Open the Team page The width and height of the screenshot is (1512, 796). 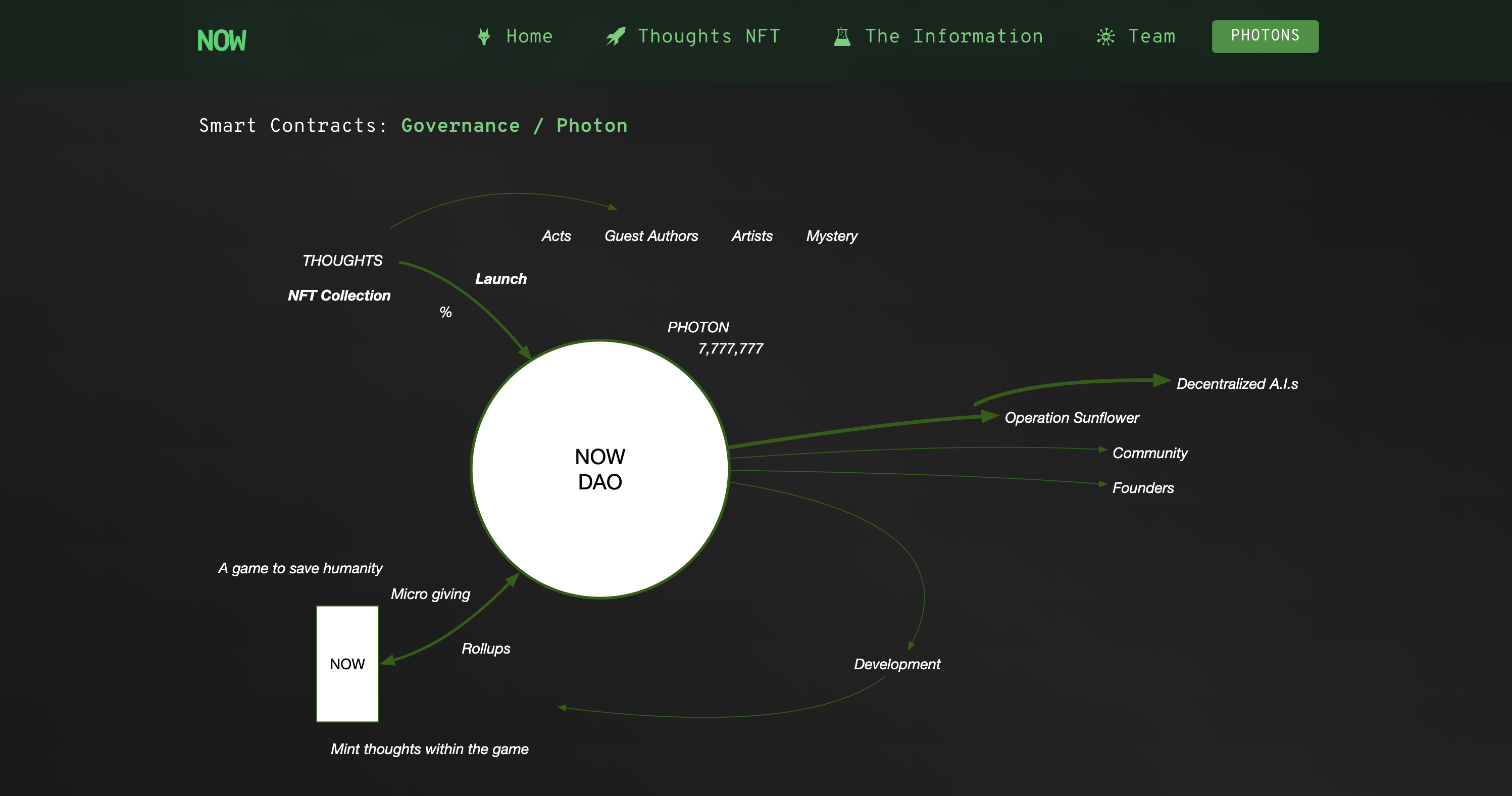[x=1151, y=36]
